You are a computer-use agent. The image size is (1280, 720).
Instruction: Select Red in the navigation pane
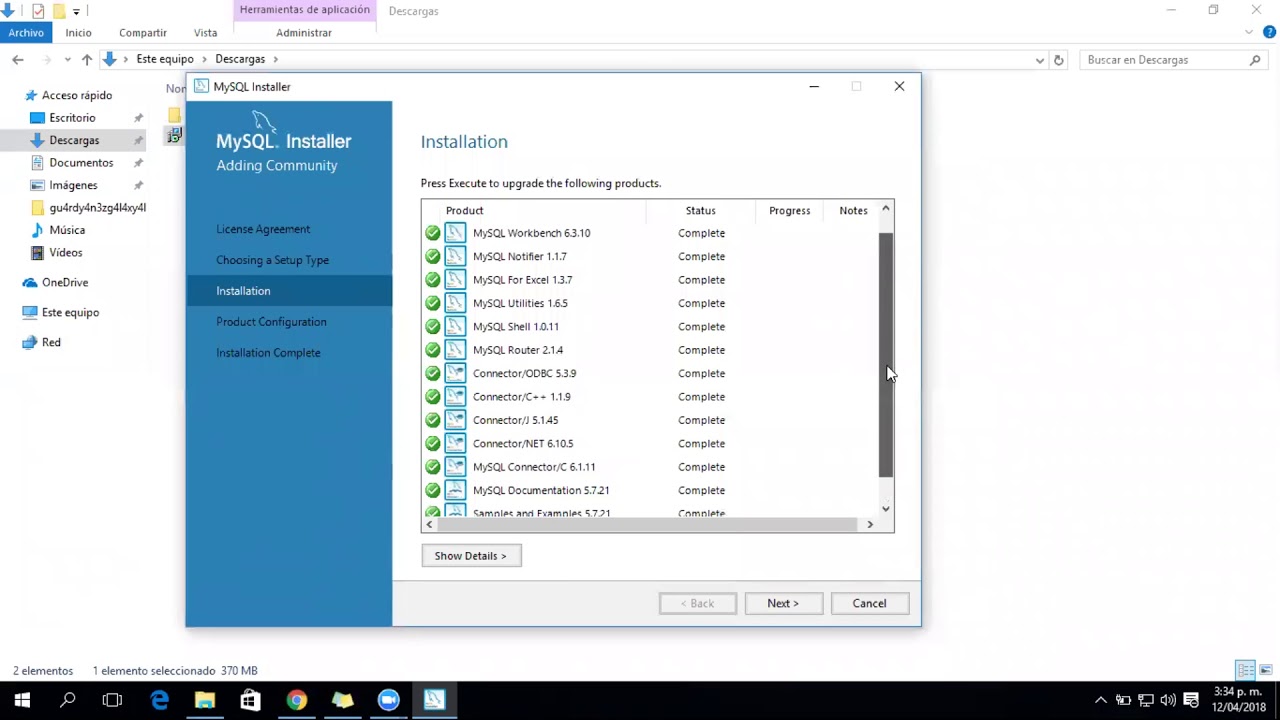coord(51,342)
